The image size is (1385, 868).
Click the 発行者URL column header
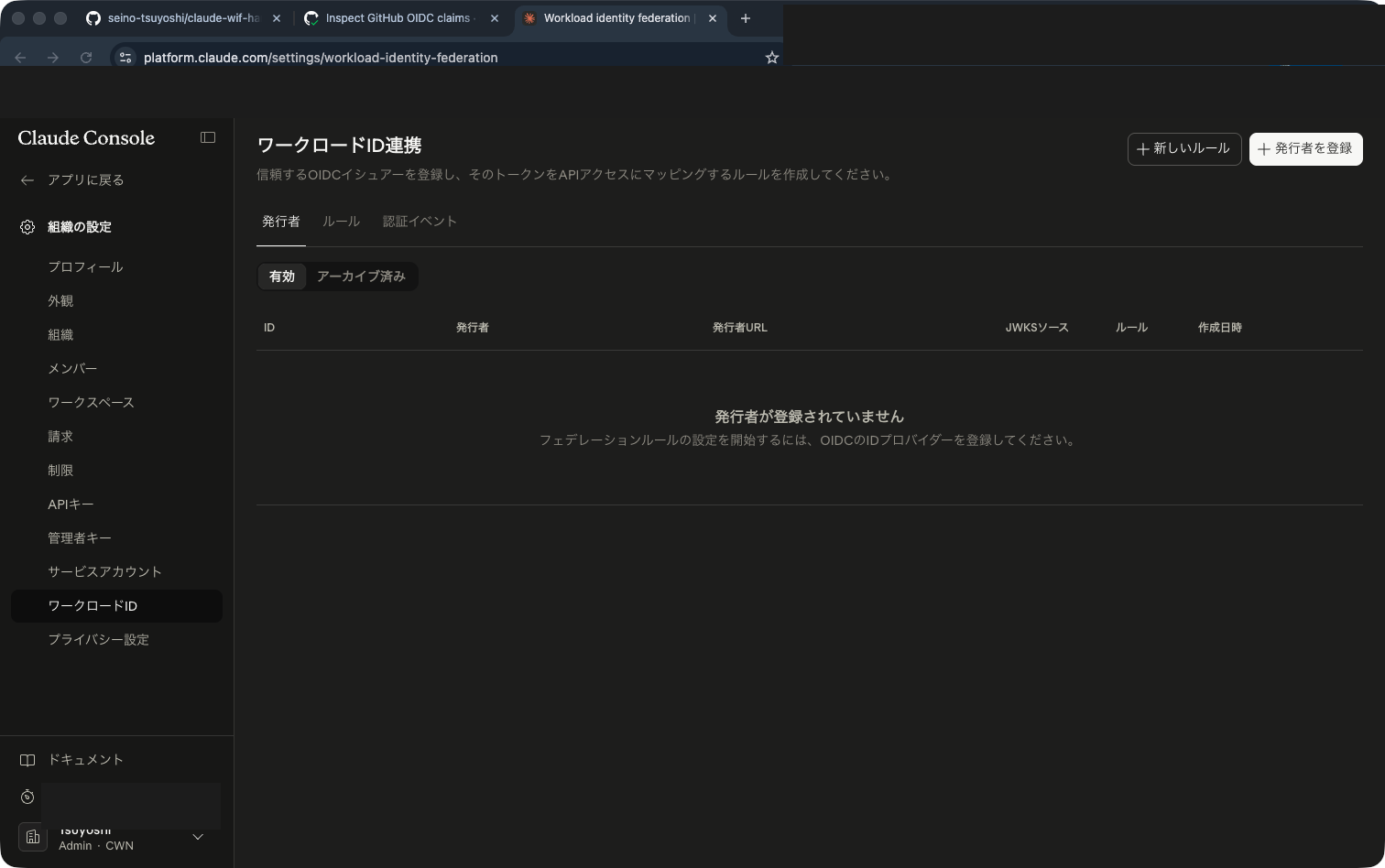[740, 328]
